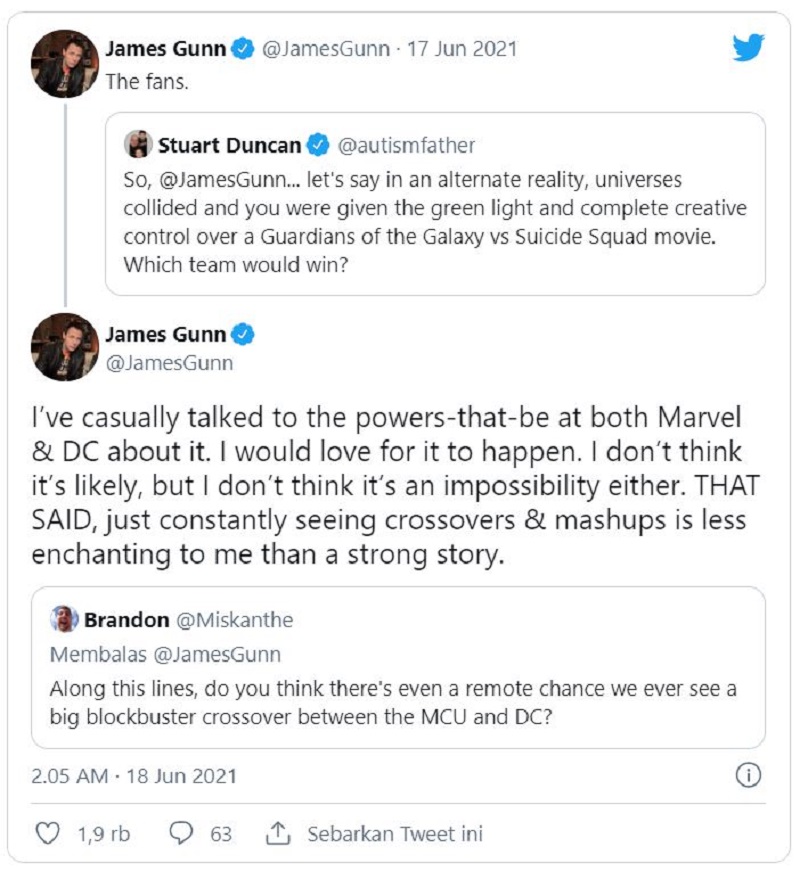Click the share upload arrow icon
Screen dimensions: 800x871
278,833
